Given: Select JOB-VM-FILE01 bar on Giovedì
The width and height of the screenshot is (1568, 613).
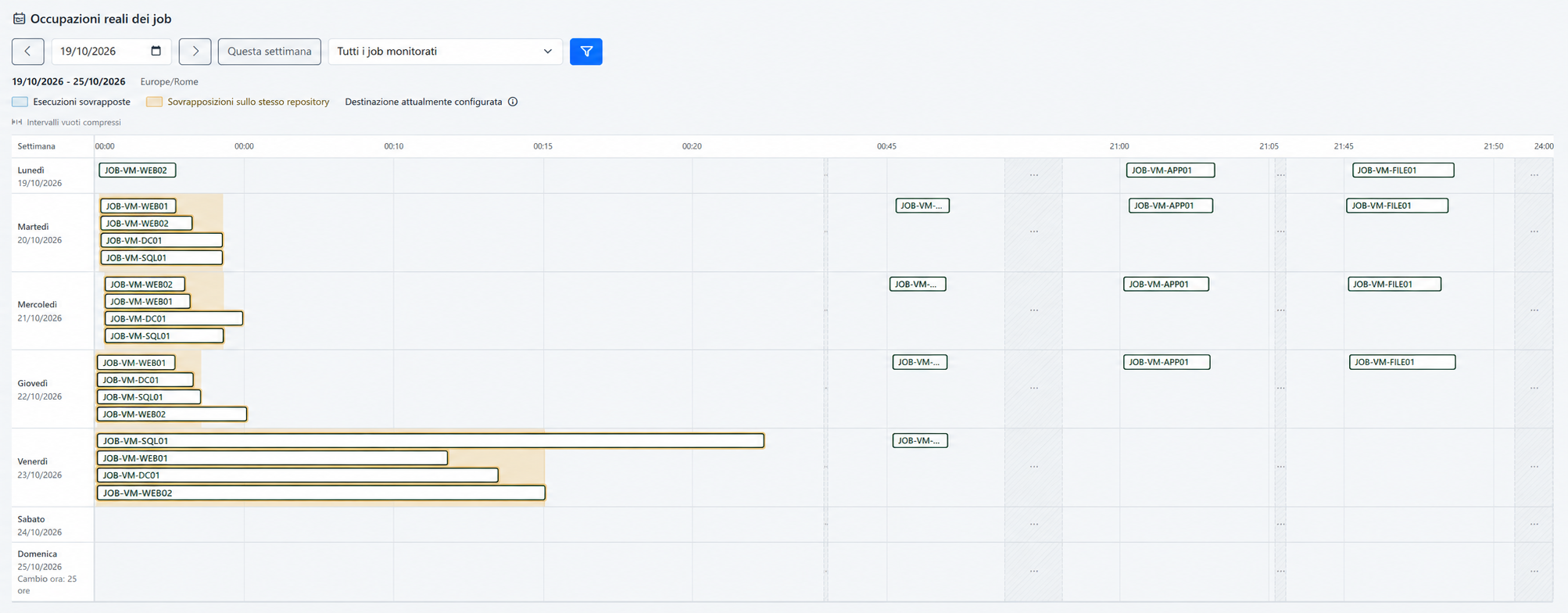Looking at the screenshot, I should tap(1402, 362).
